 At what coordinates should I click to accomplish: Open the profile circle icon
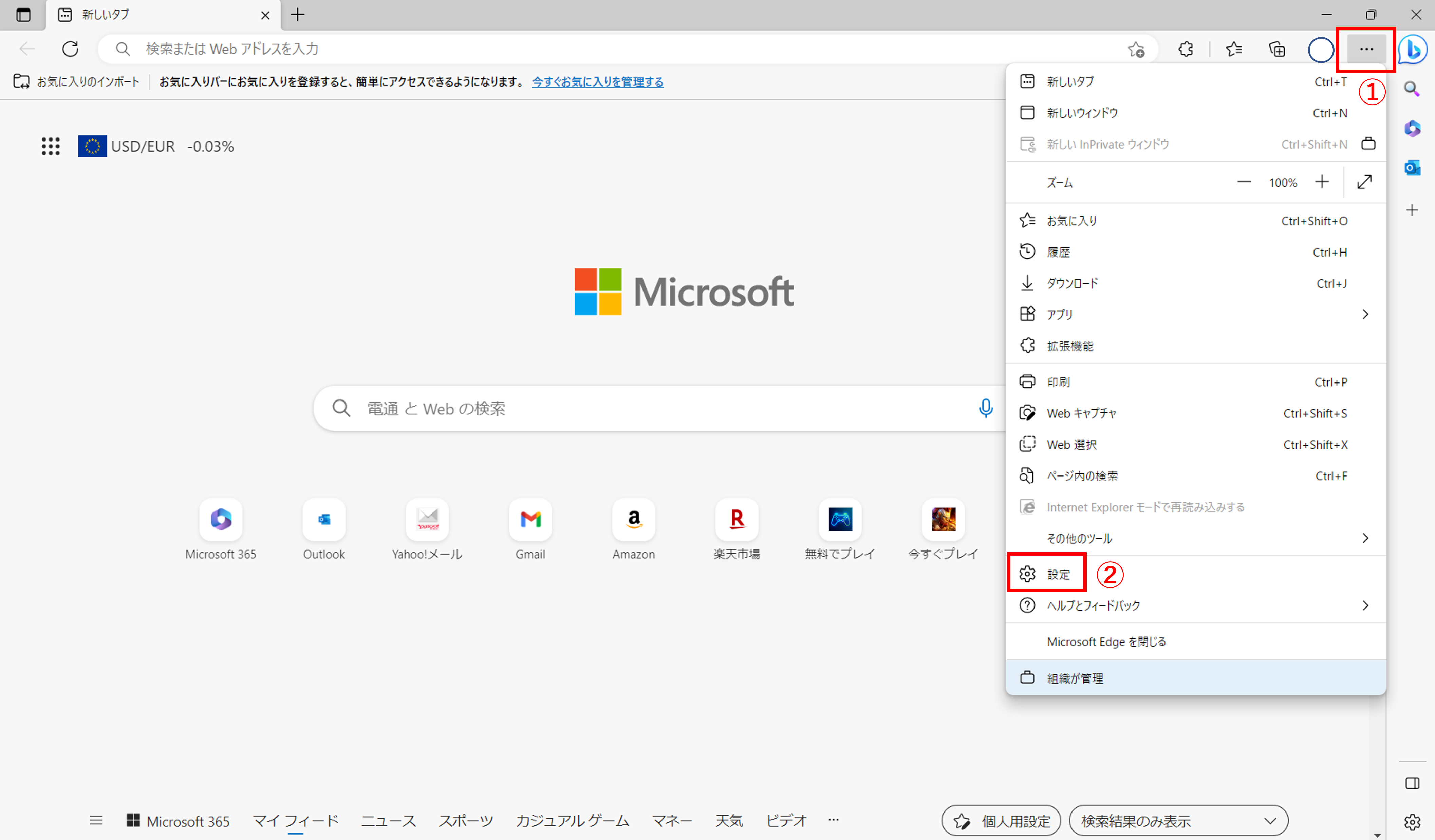click(1321, 50)
